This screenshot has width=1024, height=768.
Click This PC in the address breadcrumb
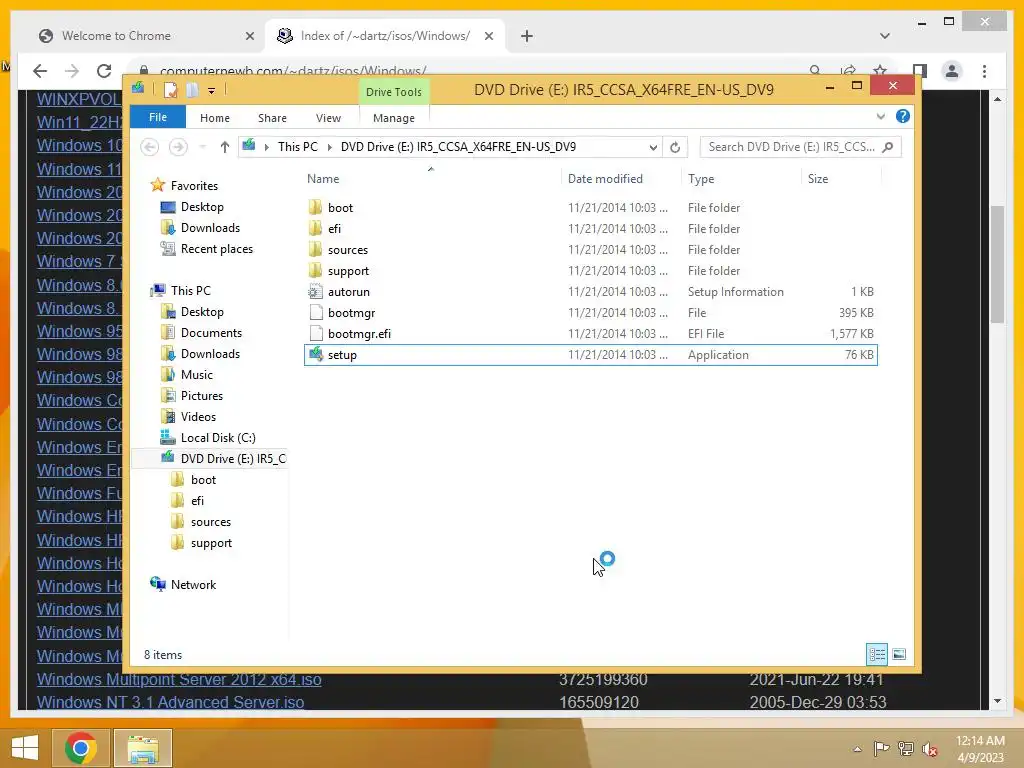click(298, 147)
